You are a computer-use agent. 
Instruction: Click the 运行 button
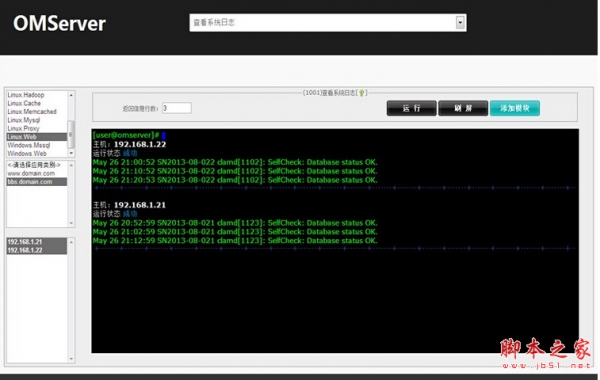click(411, 108)
